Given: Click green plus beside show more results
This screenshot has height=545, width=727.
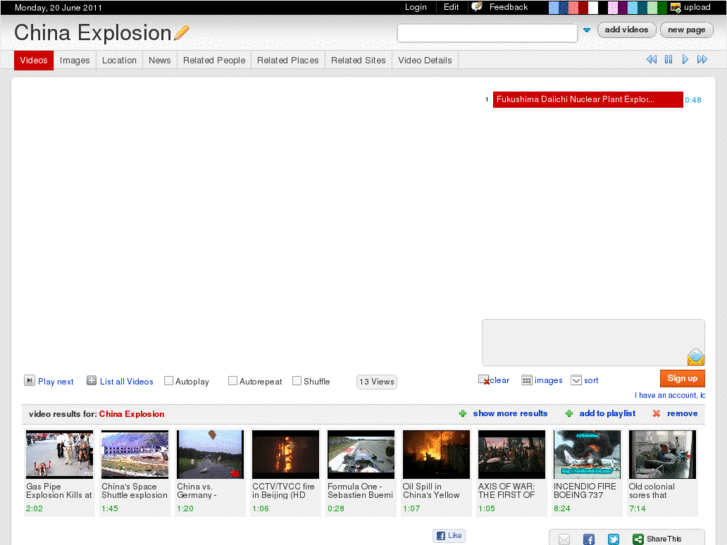Looking at the screenshot, I should tap(462, 413).
